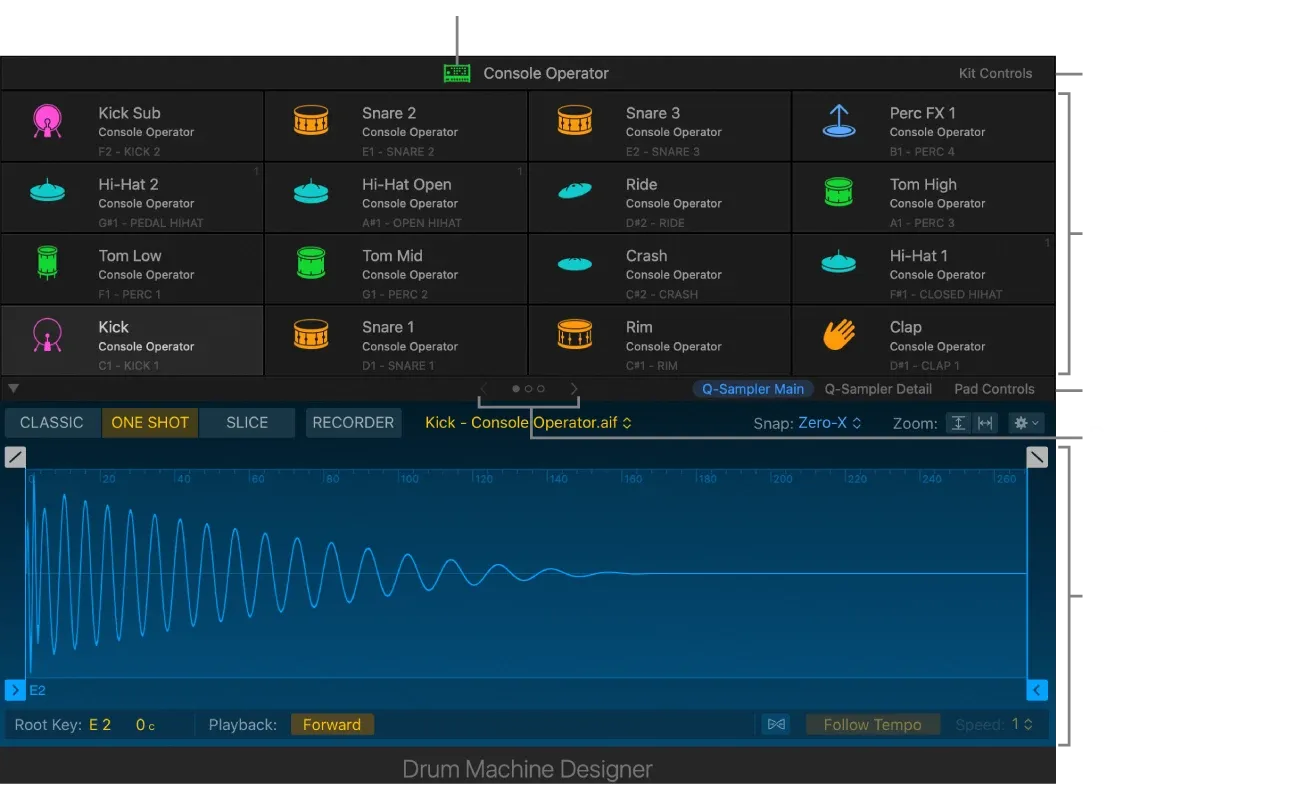Select the Hi-Hat 1 cymbal icon

[839, 263]
